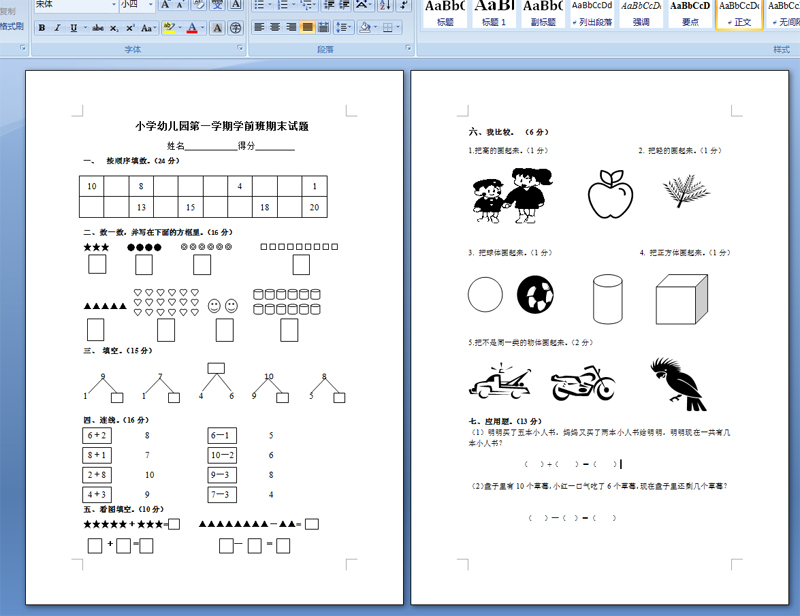Image resolution: width=800 pixels, height=616 pixels.
Task: Add a character border
Action: (235, 5)
